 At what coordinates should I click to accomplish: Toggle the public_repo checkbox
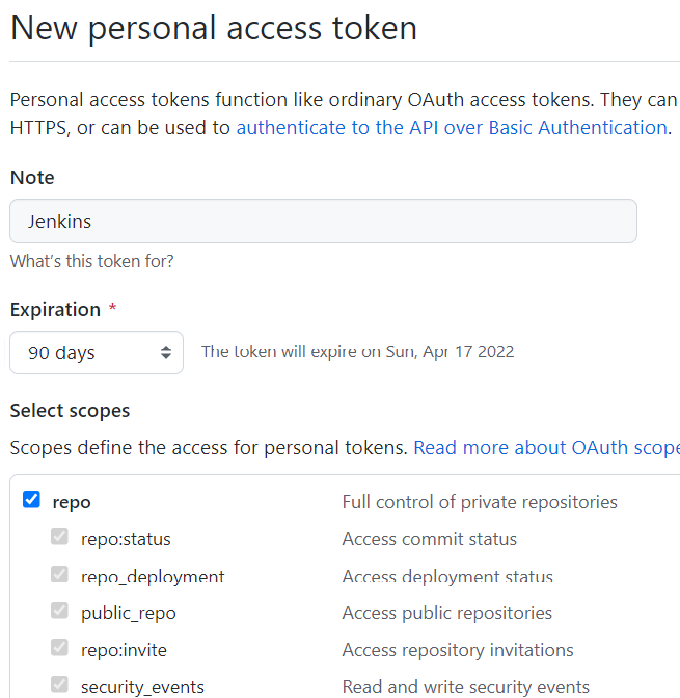(x=59, y=610)
